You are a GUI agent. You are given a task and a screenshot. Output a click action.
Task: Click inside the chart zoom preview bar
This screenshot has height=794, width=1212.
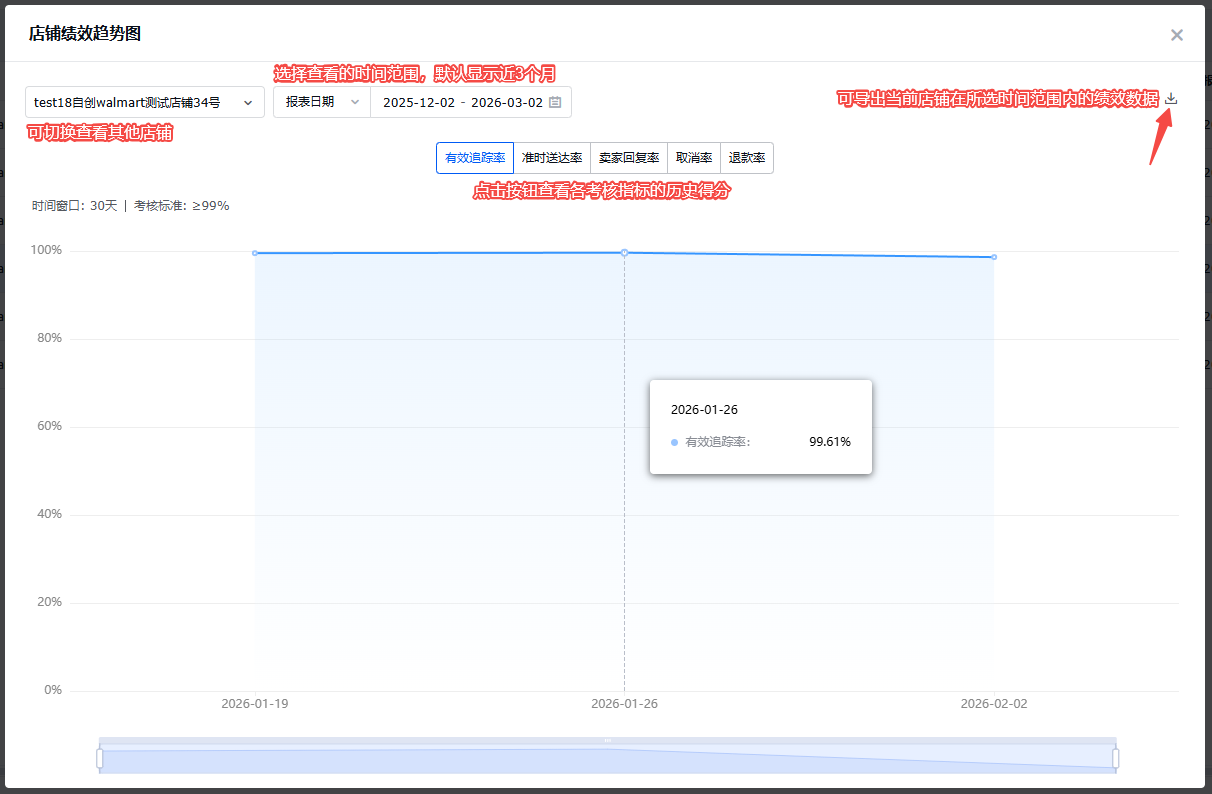pyautogui.click(x=400, y=760)
